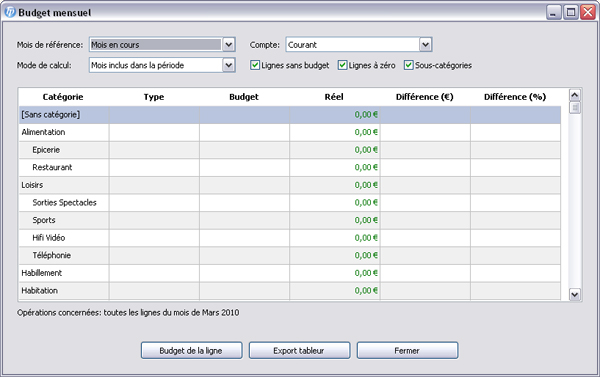Screen dimensions: 600x377
Task: Sort by the Catégorie column header
Action: pos(63,97)
